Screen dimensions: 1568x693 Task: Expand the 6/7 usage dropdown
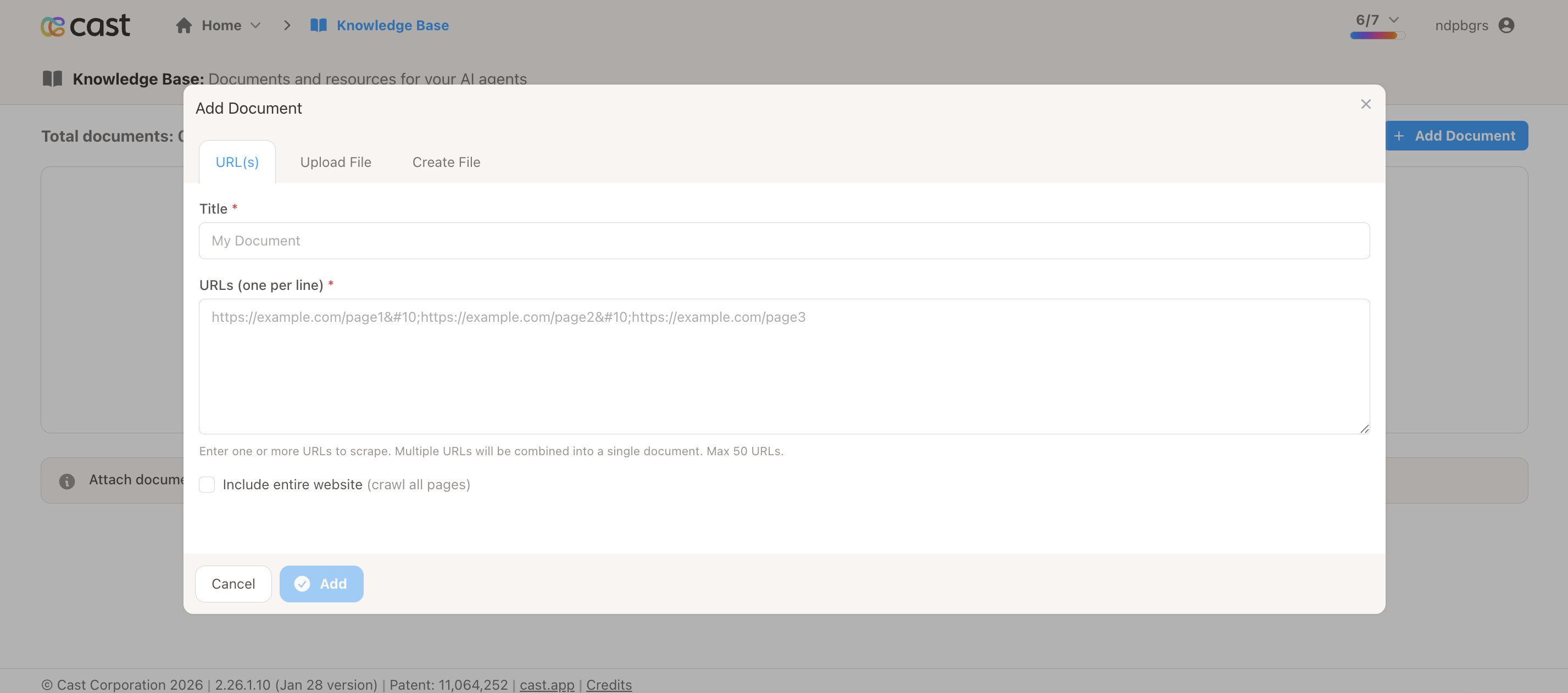click(1393, 20)
